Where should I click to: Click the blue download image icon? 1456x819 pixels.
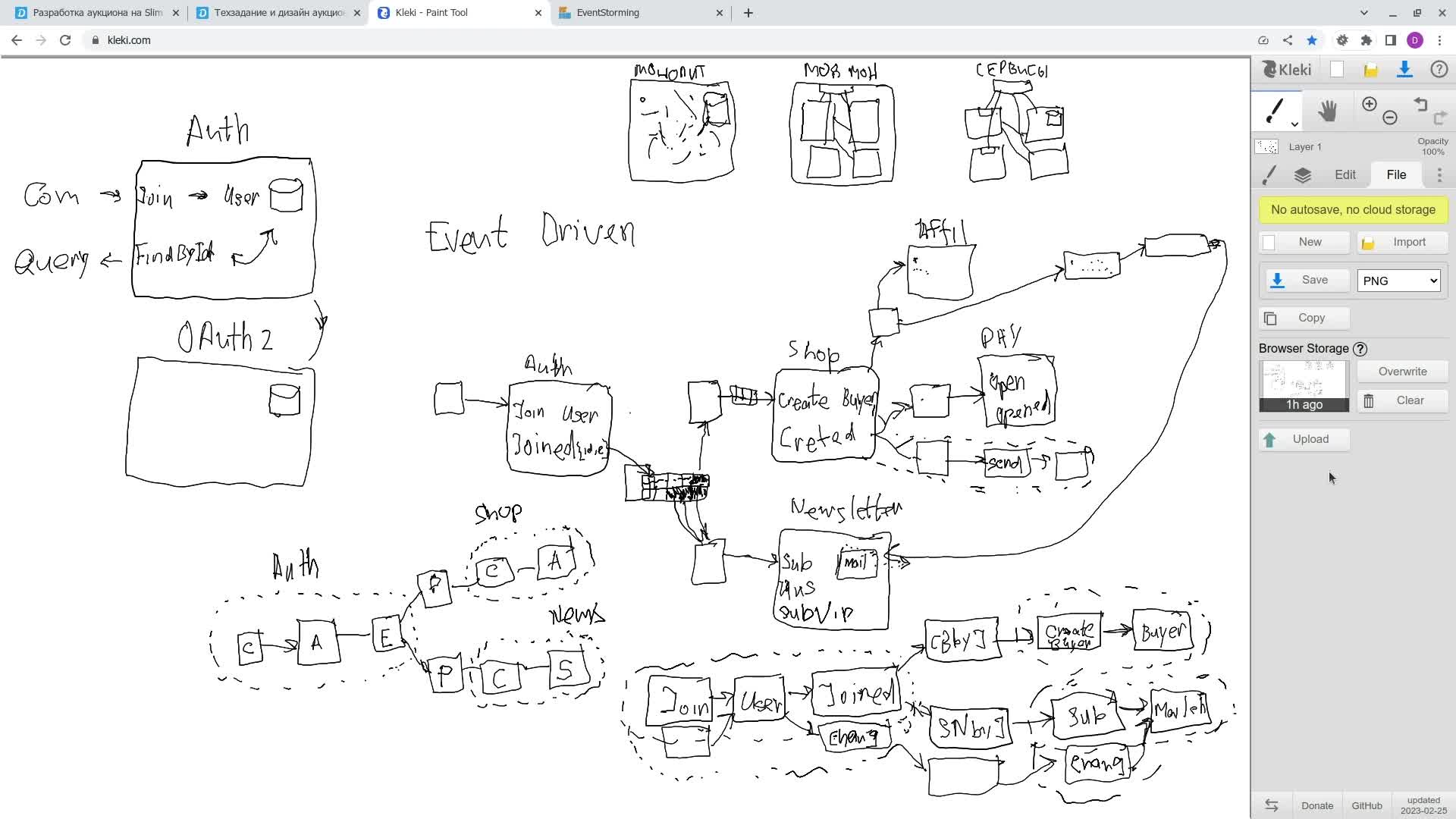(1404, 70)
